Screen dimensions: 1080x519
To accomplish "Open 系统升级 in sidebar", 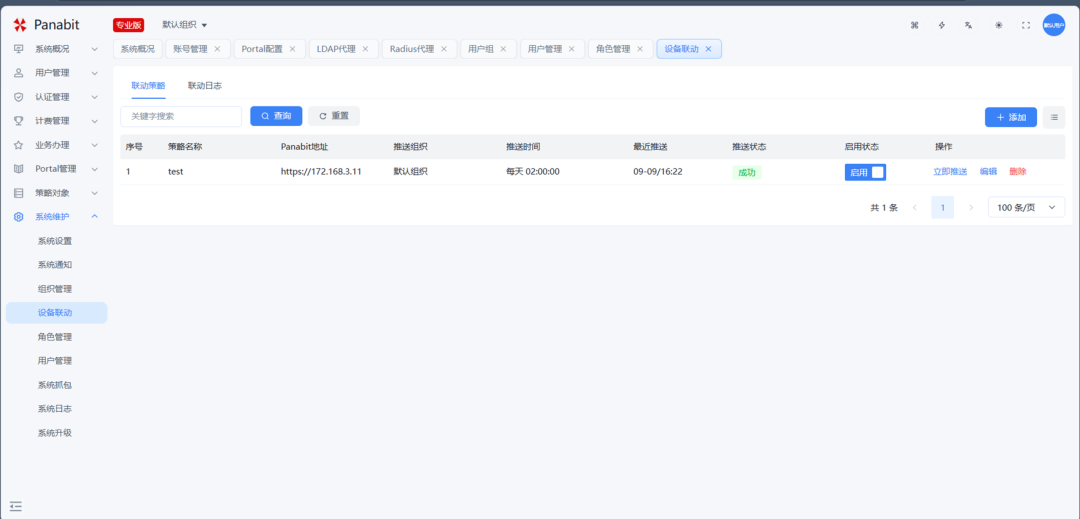I will pos(55,433).
